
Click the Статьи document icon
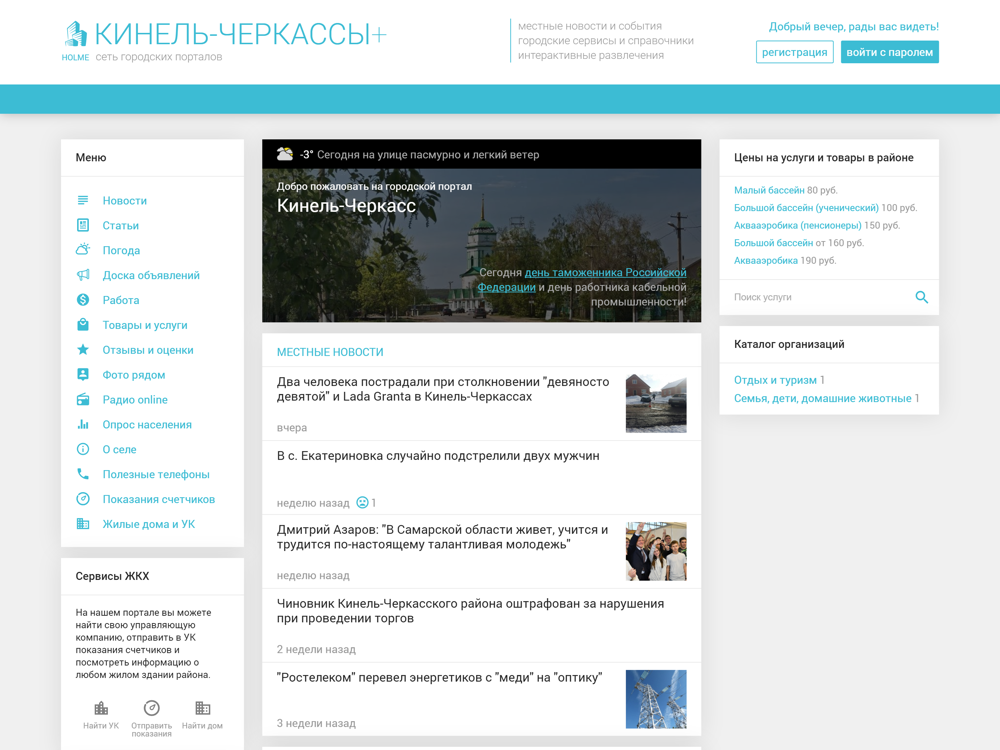(83, 225)
